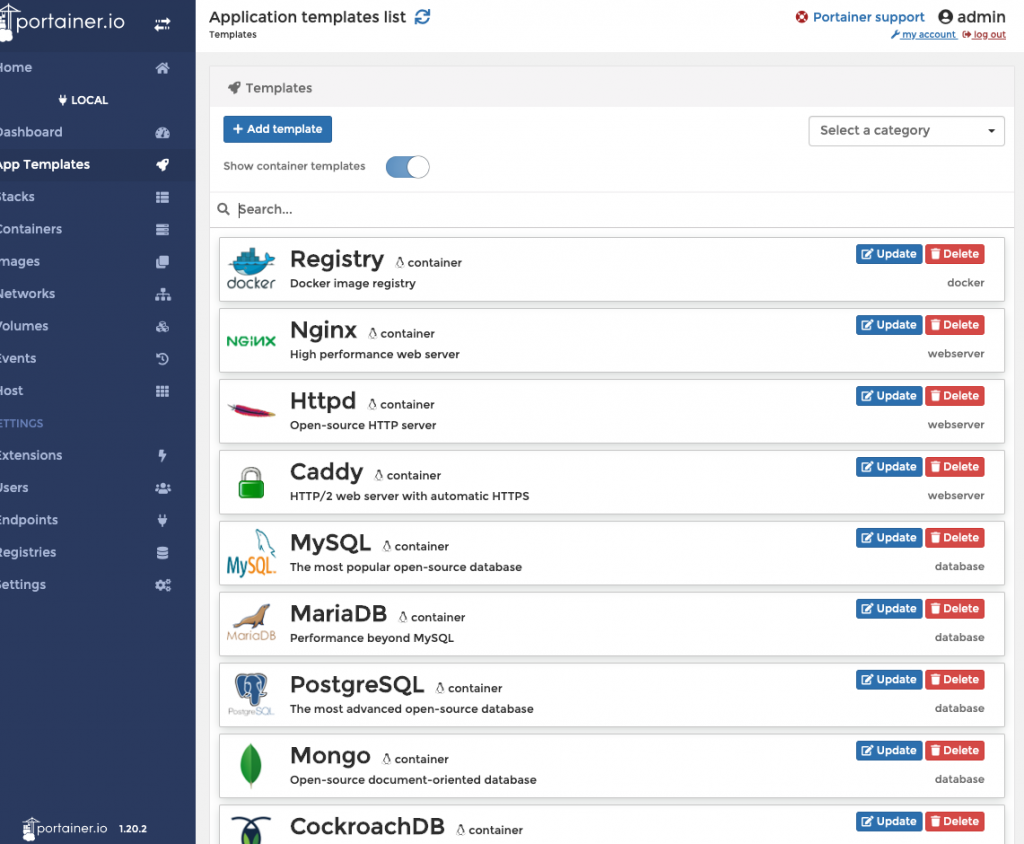The width and height of the screenshot is (1024, 844).
Task: Click the Mongo green leaf logo
Action: [251, 766]
